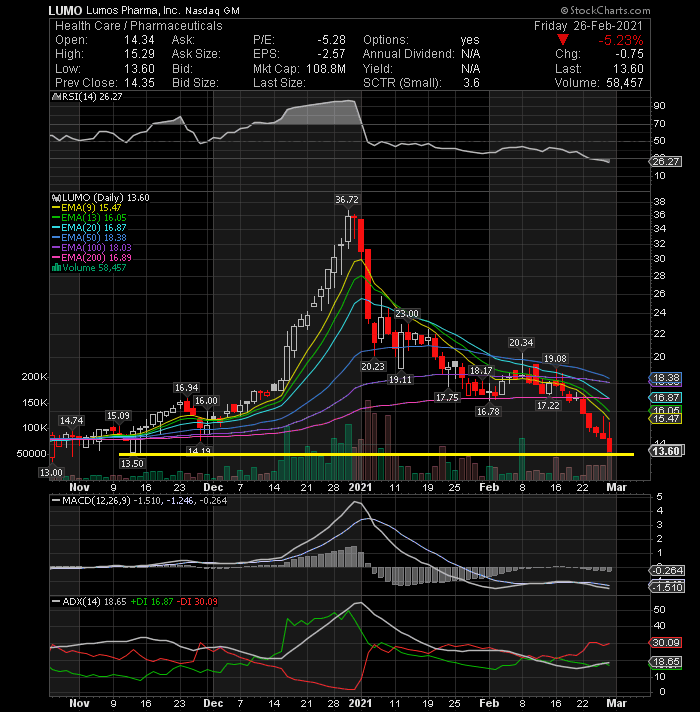Click the 36.72 peak price label
This screenshot has height=712, width=700.
pyautogui.click(x=347, y=200)
